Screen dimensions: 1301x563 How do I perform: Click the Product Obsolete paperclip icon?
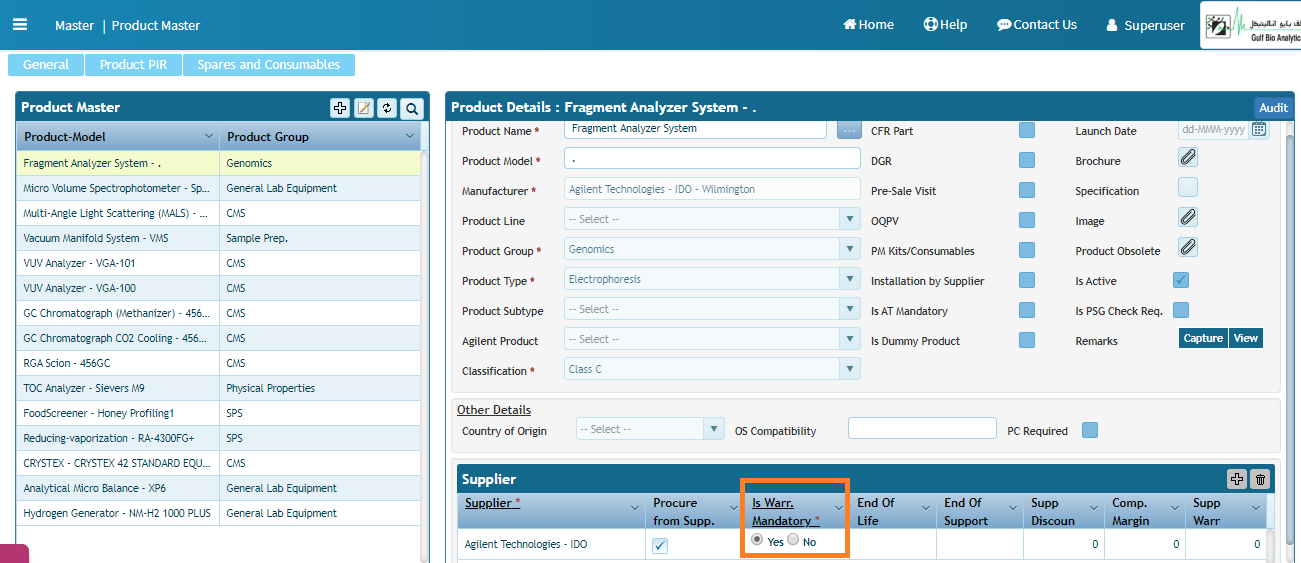pos(1187,247)
